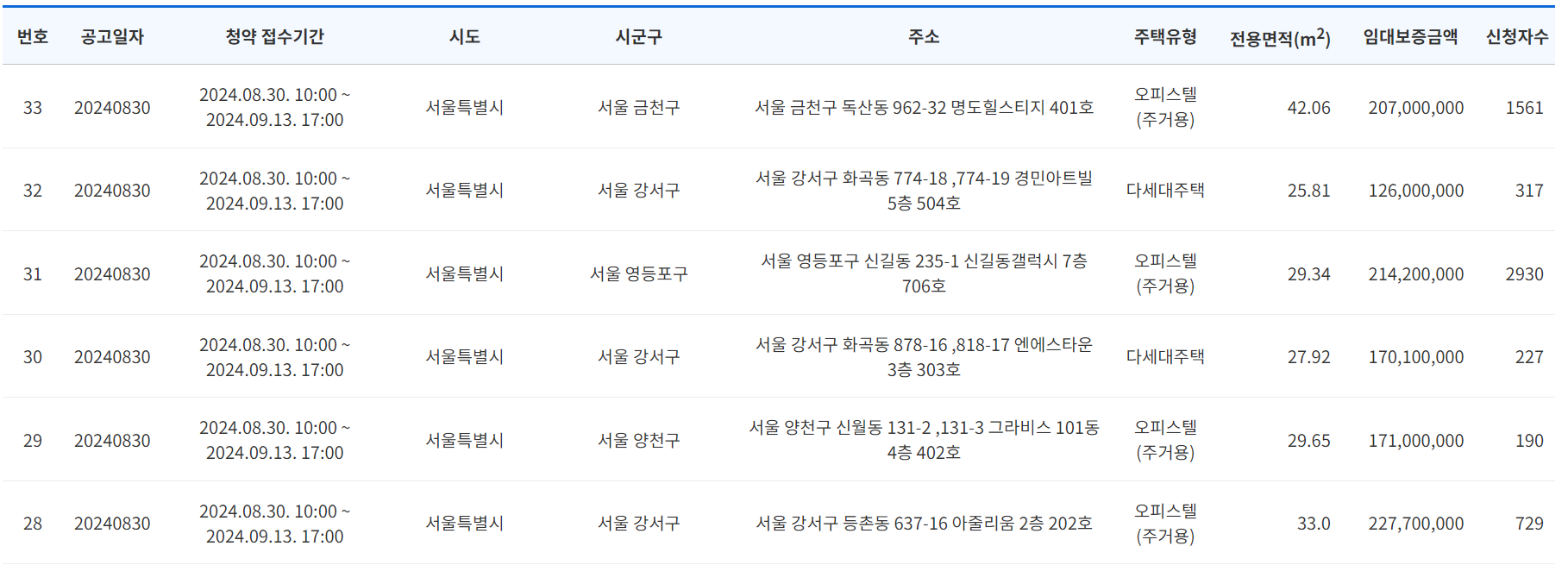Select row number 32
The height and width of the screenshot is (565, 1568).
(x=33, y=191)
